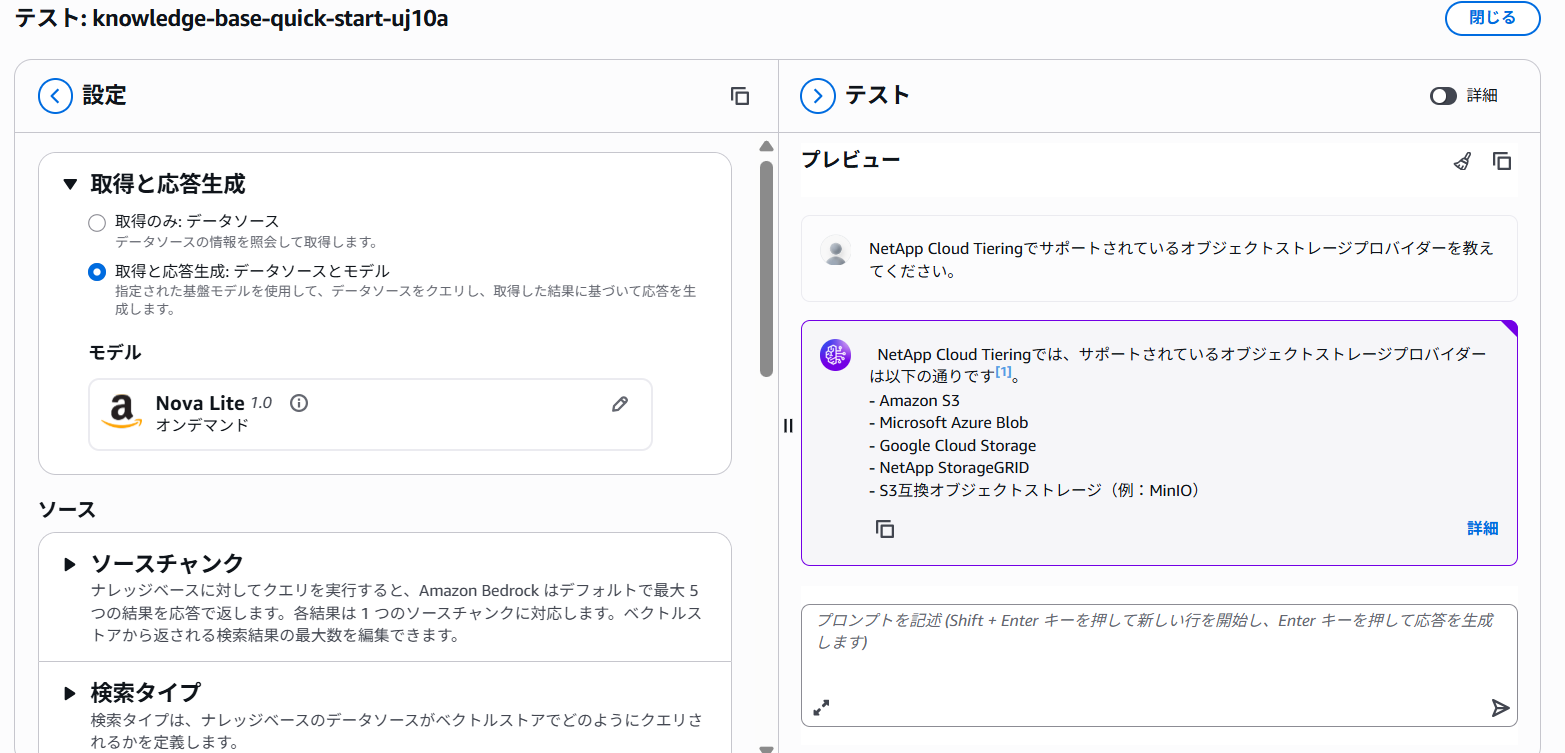Select 取得と応答生成: データソースとモデル radio option
Screen dimensions: 1565x753
[x=97, y=272]
